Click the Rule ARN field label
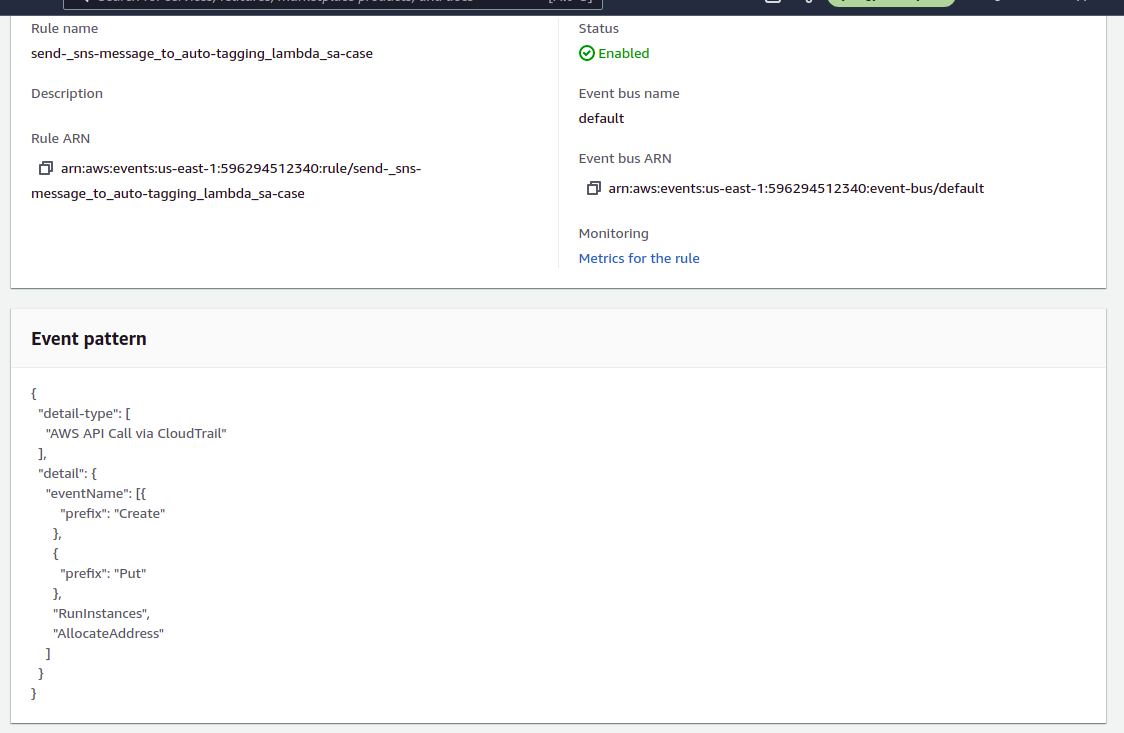 [60, 139]
